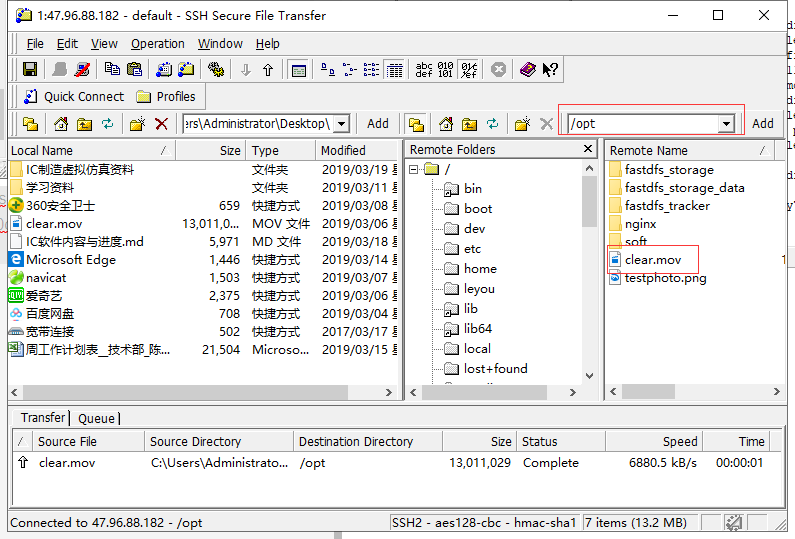This screenshot has height=539, width=795.
Task: Open the Operation menu
Action: (158, 44)
